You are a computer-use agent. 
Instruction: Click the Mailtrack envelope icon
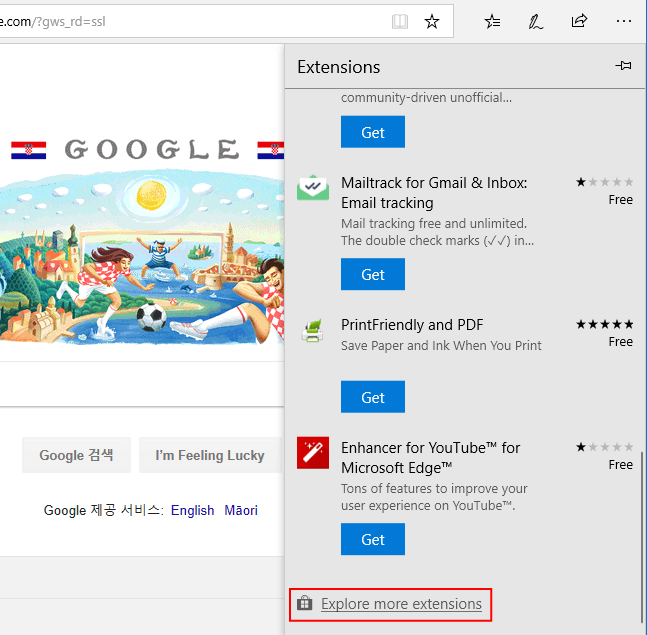313,188
